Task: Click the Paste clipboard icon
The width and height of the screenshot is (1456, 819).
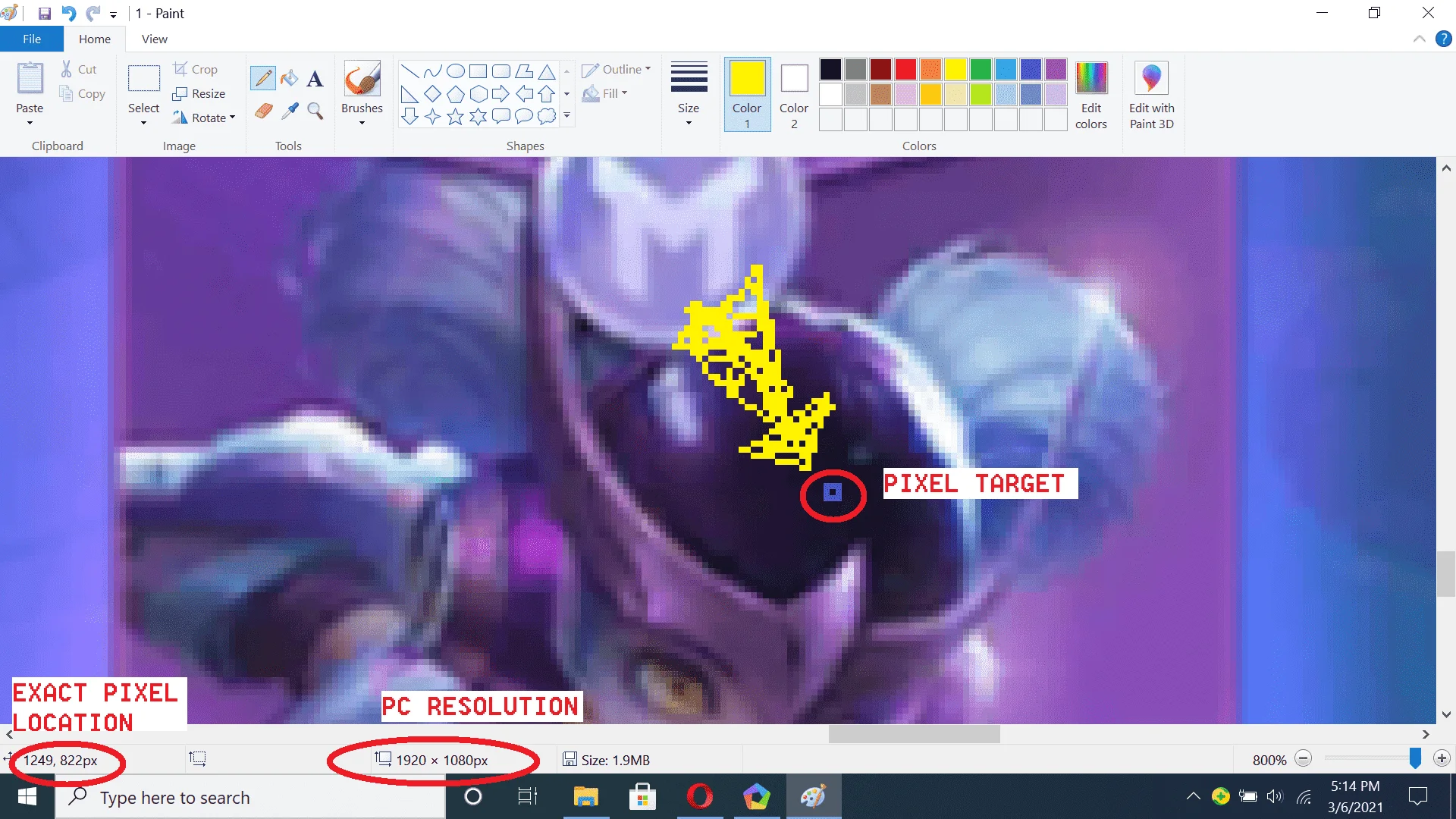Action: click(x=30, y=79)
